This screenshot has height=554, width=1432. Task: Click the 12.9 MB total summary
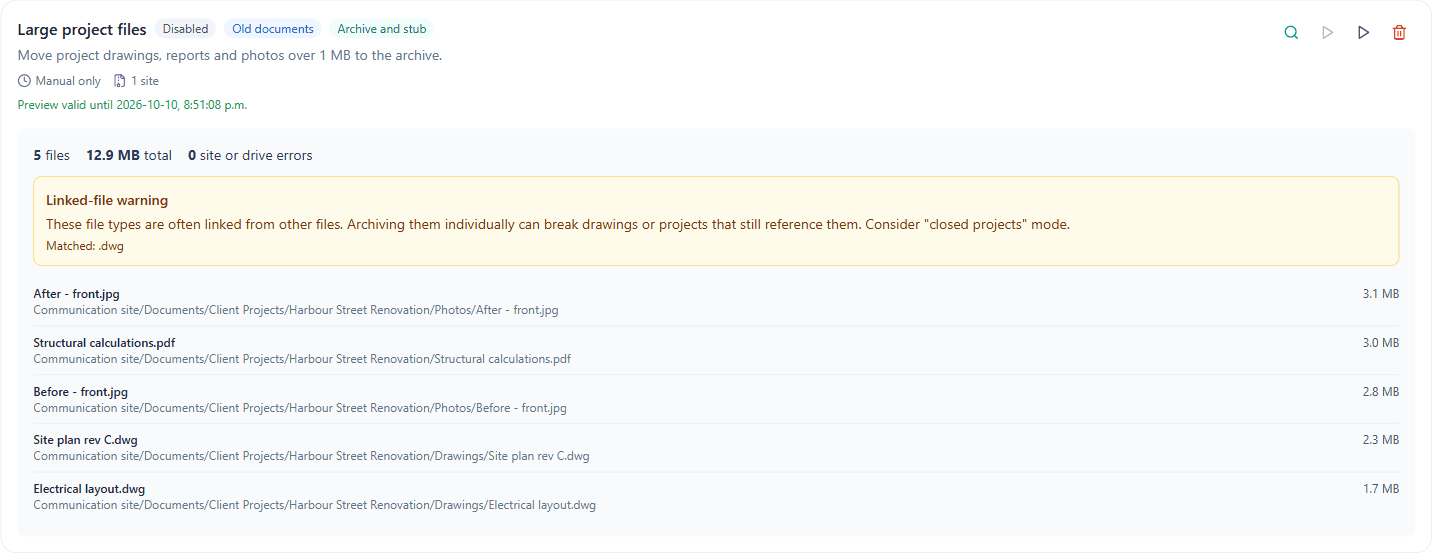pyautogui.click(x=129, y=156)
